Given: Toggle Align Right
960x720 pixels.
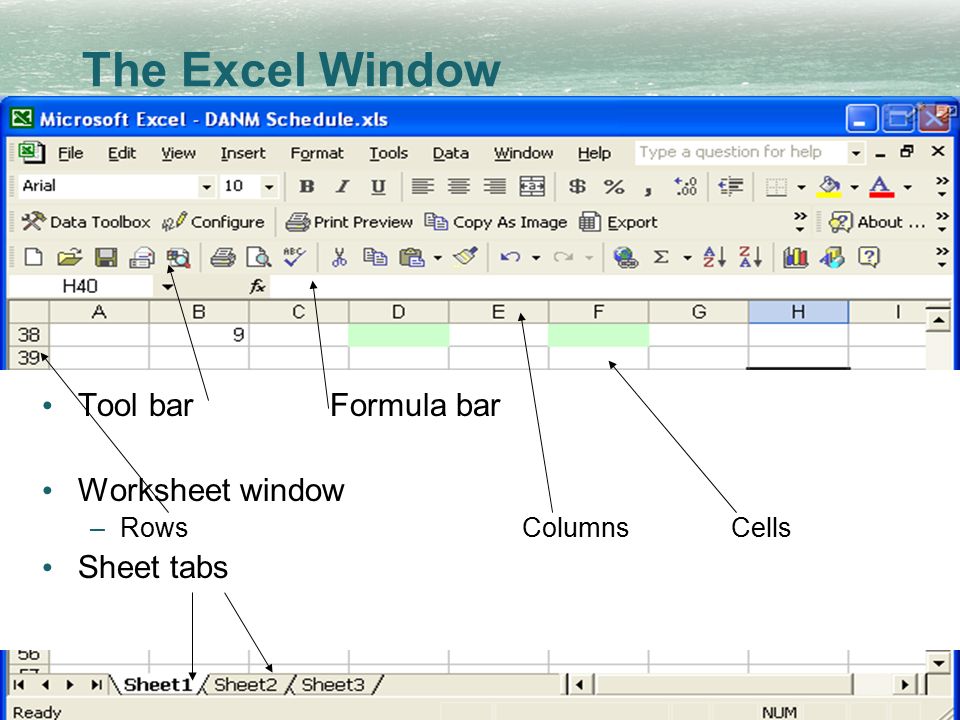Looking at the screenshot, I should coord(495,186).
